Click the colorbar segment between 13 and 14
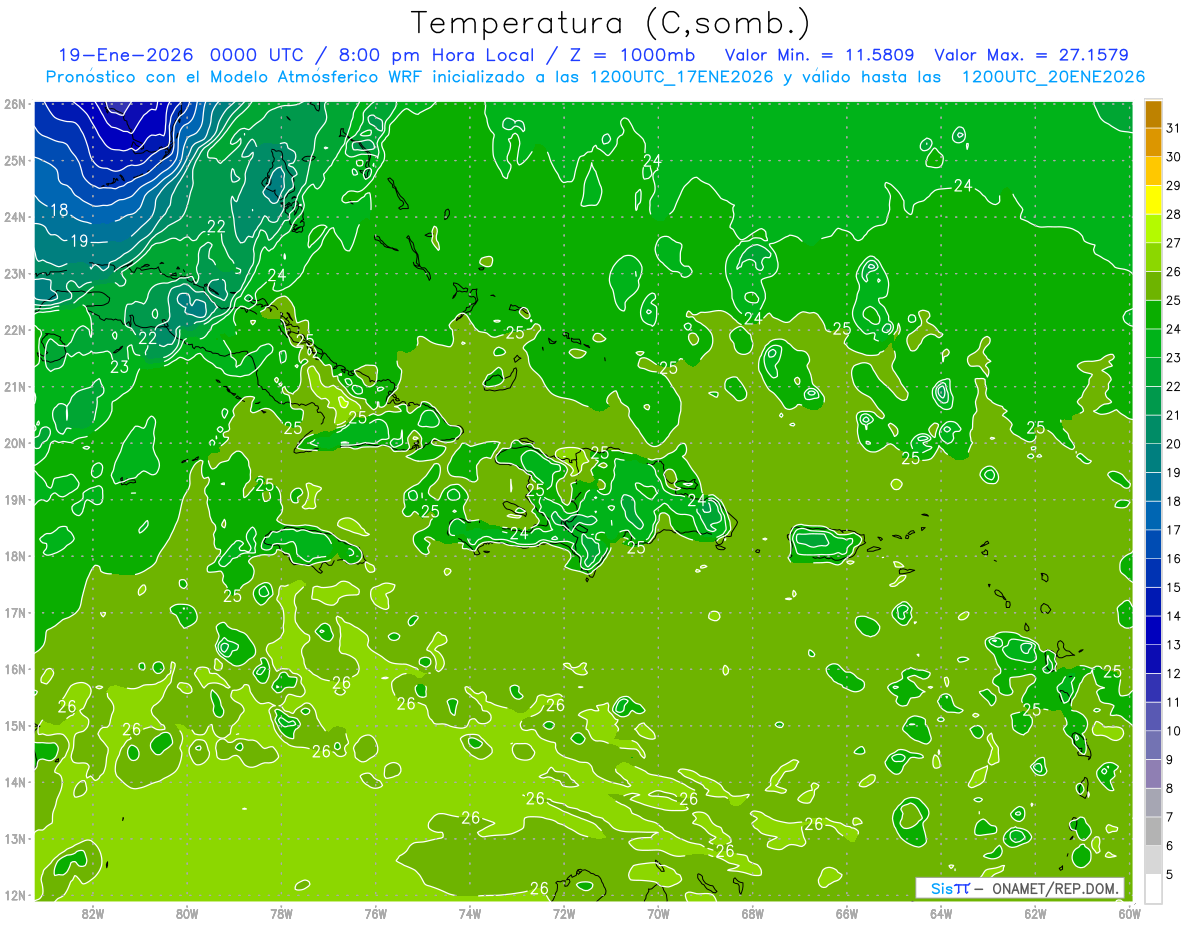This screenshot has width=1200, height=927. (1153, 631)
